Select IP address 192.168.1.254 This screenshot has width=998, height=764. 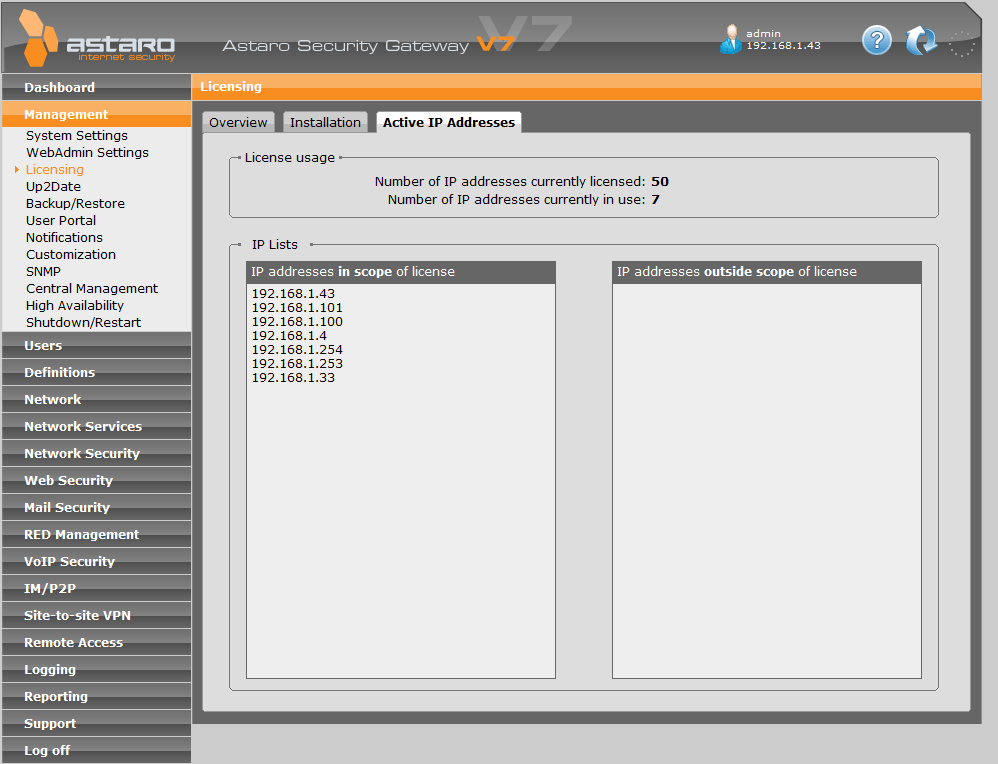[297, 350]
